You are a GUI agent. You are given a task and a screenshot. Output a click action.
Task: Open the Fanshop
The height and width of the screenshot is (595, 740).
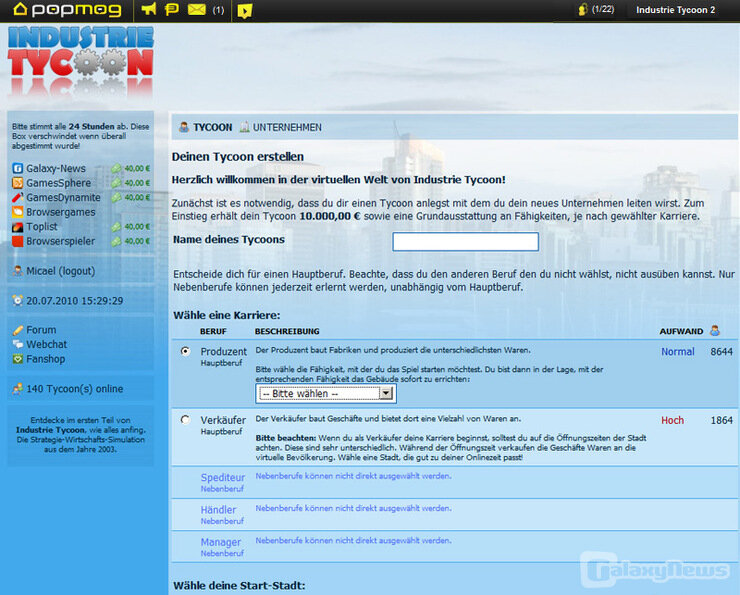pos(45,359)
